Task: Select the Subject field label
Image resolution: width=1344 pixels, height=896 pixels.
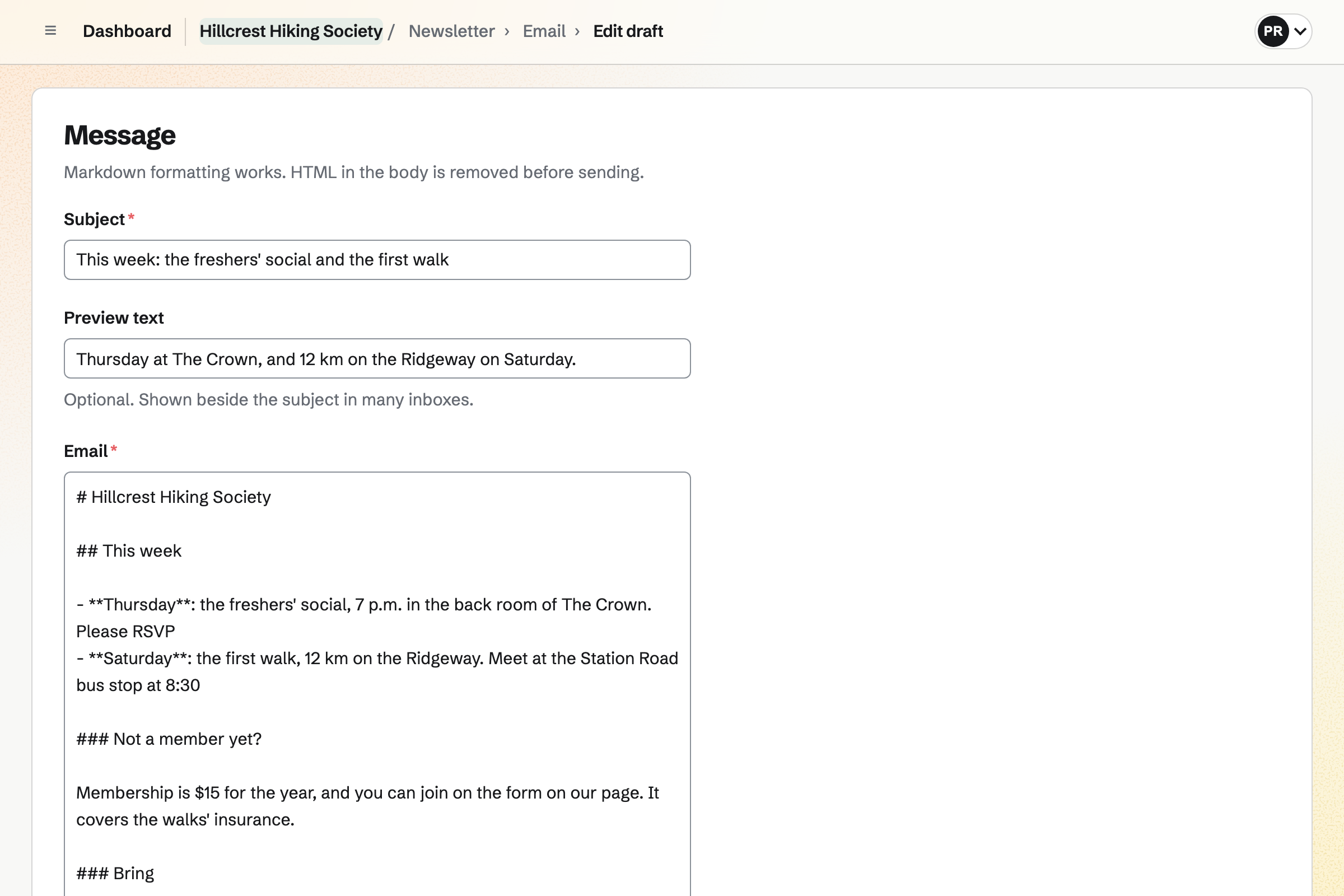Action: point(94,220)
